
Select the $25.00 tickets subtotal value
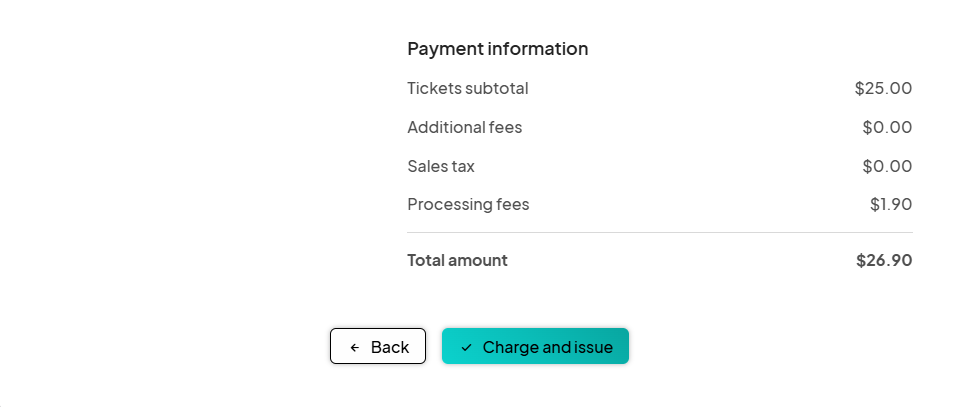point(883,88)
